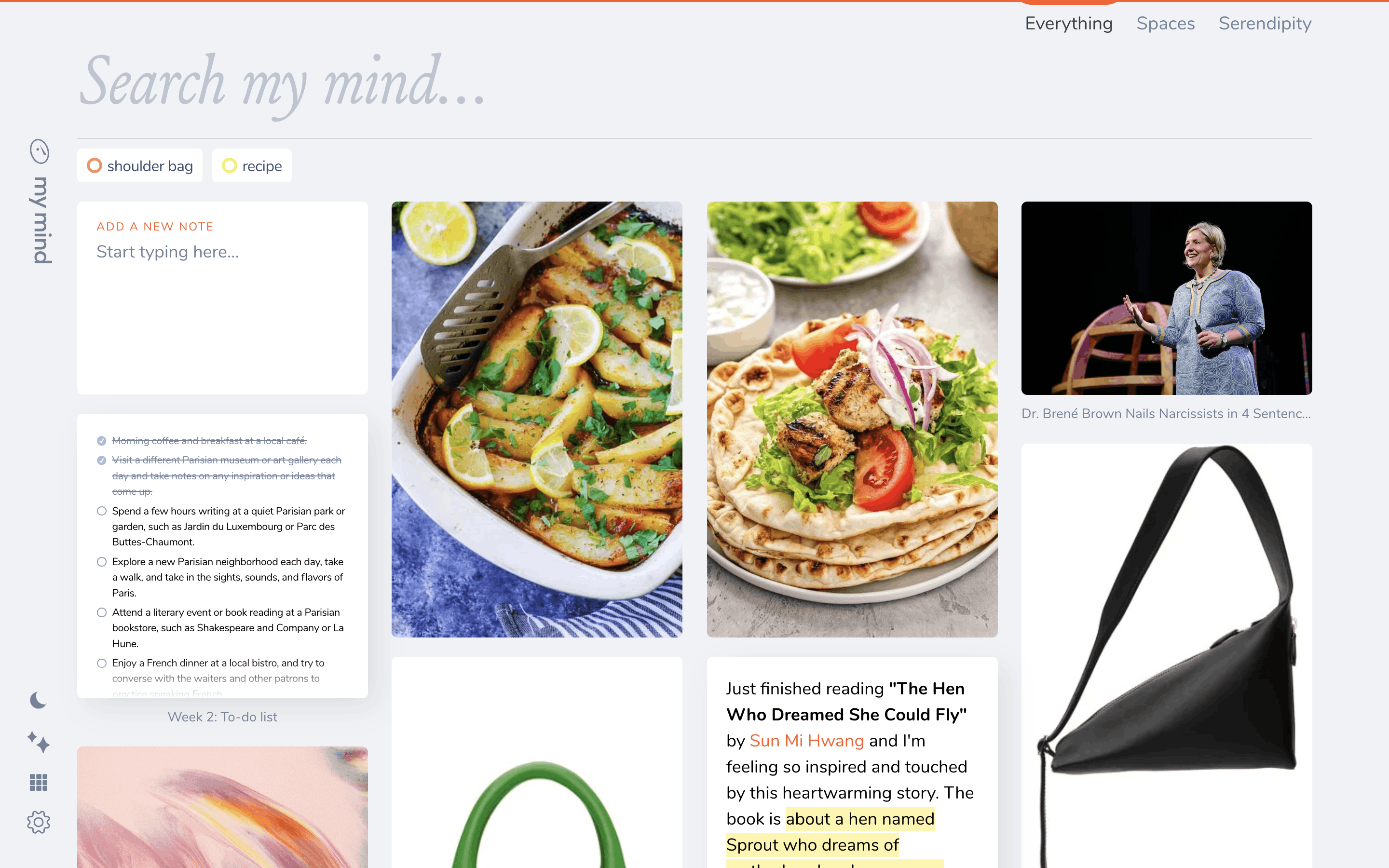Mark the explore new neighborhood task done

click(x=102, y=561)
